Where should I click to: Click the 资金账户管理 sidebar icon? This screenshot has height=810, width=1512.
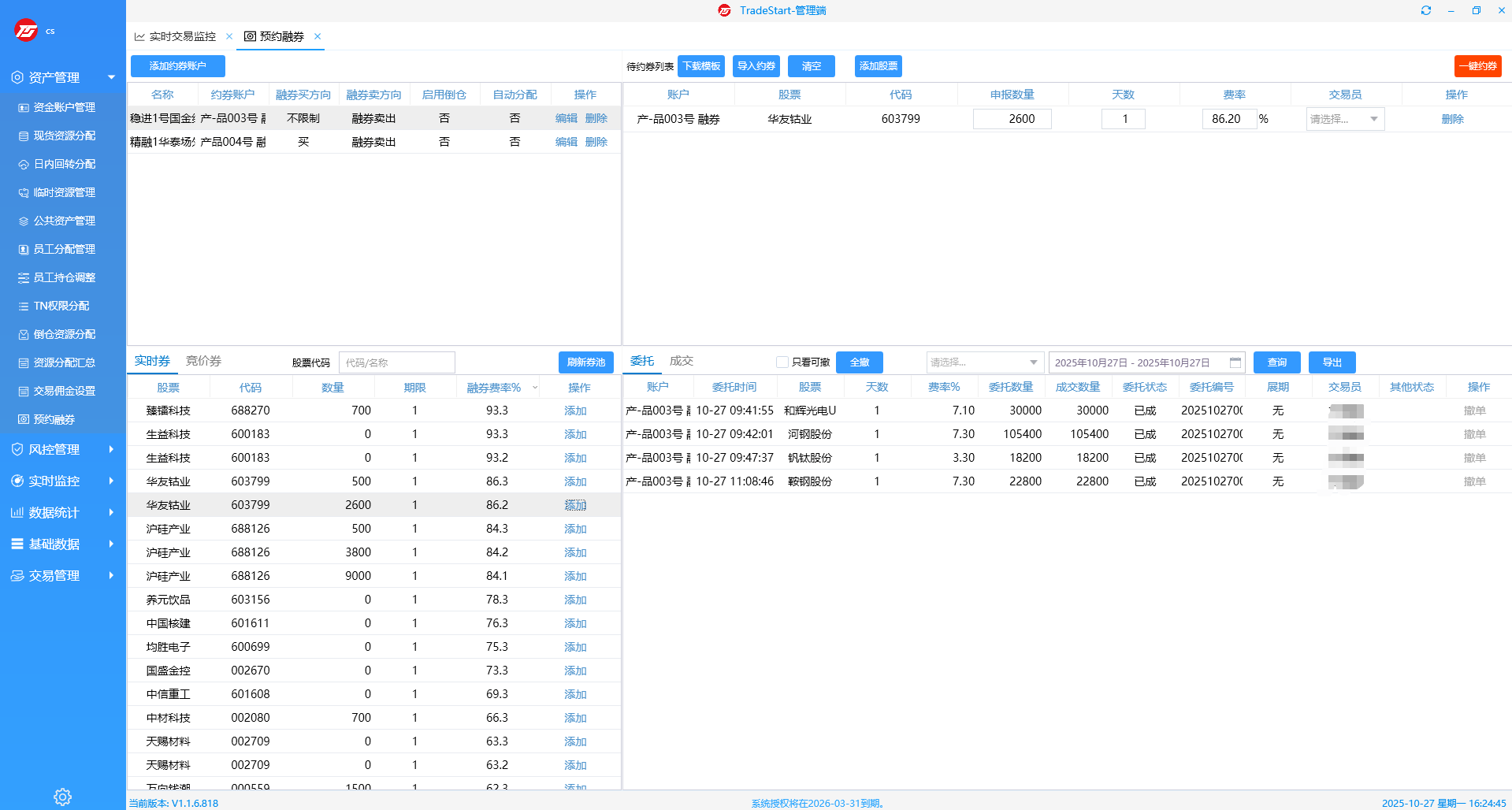click(24, 107)
